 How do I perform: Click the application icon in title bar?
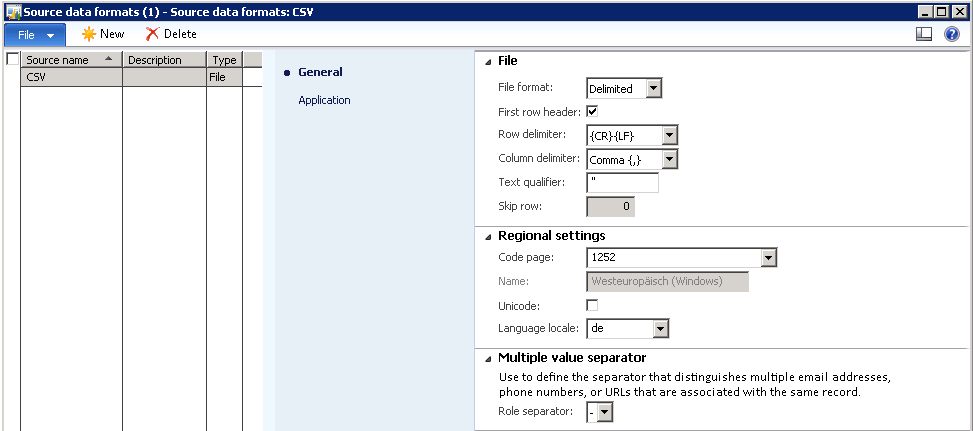(12, 12)
